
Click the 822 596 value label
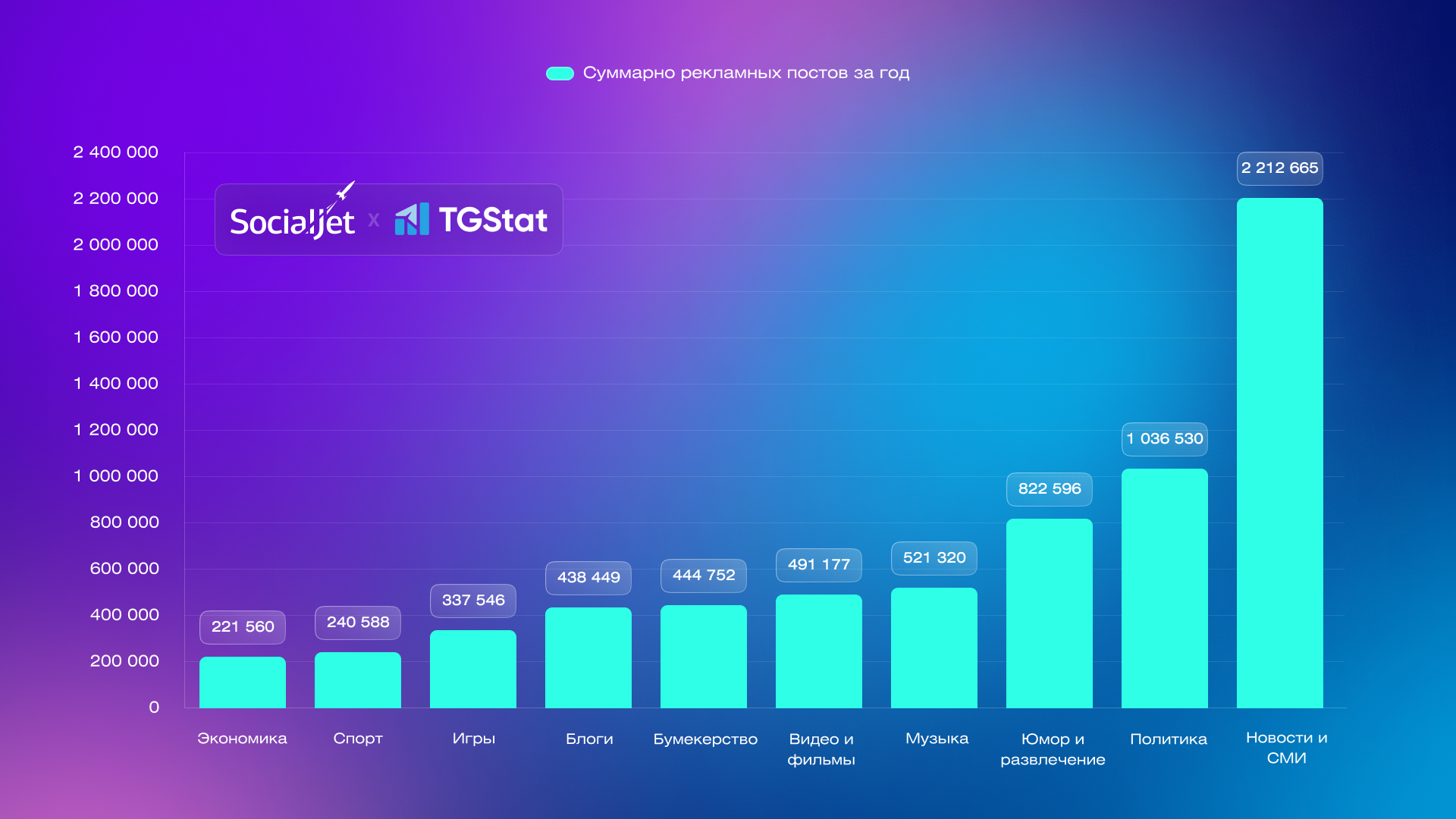1049,489
